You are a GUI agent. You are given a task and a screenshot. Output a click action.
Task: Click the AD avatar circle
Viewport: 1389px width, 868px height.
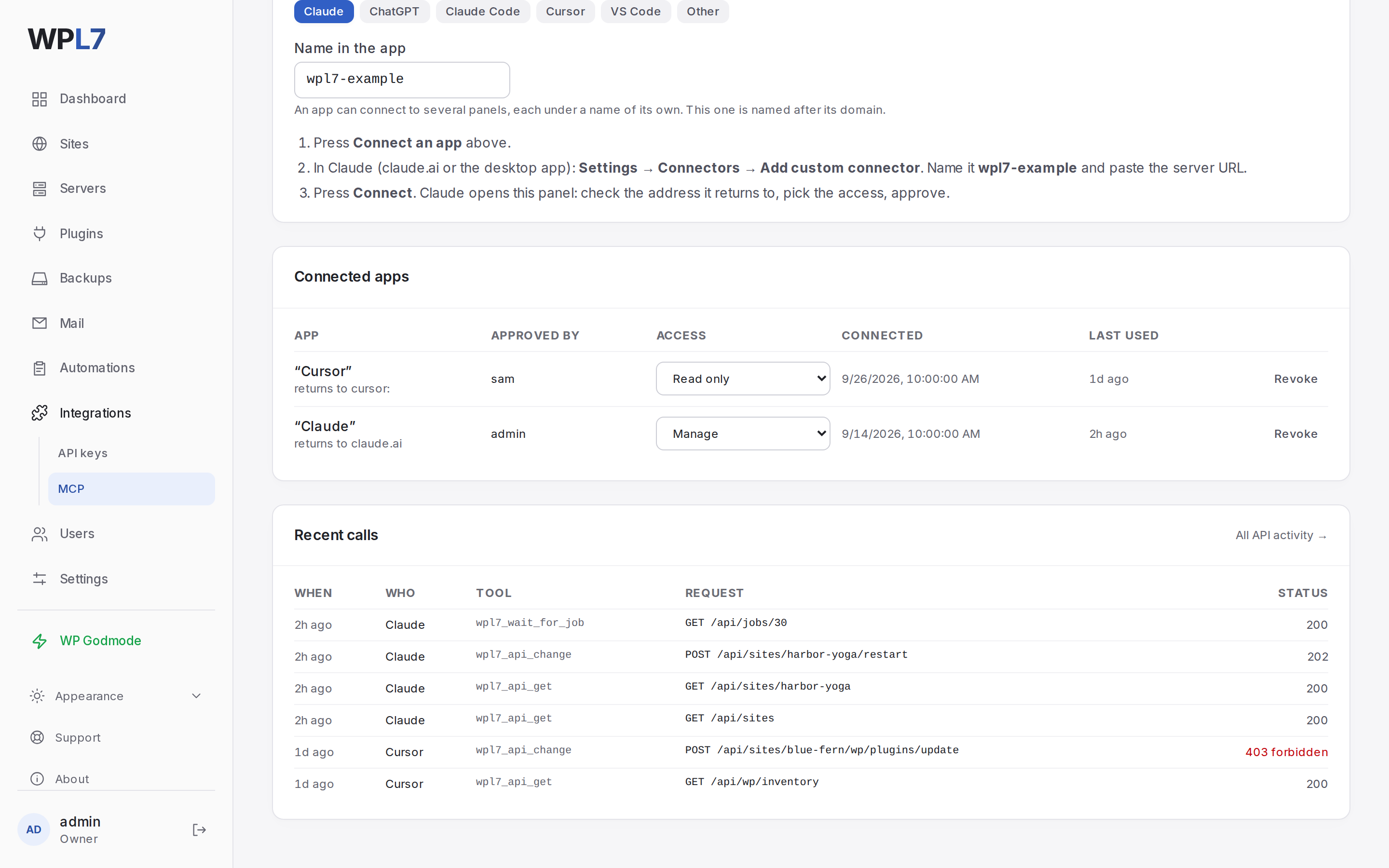tap(34, 829)
